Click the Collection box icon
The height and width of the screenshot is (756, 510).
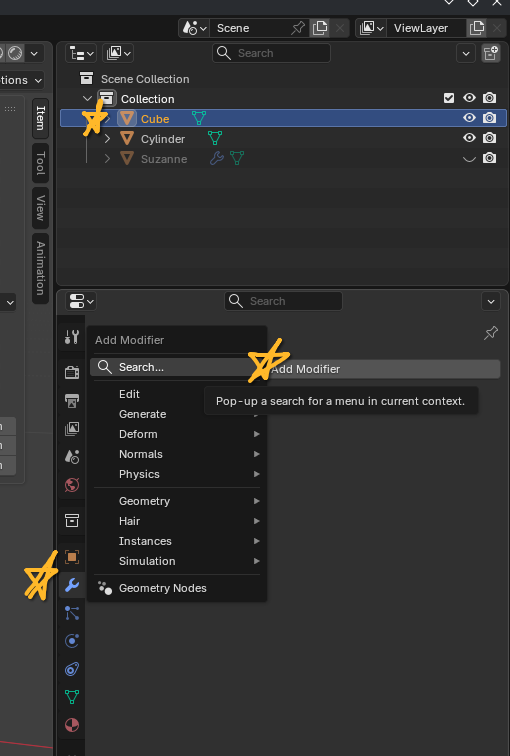coord(106,98)
